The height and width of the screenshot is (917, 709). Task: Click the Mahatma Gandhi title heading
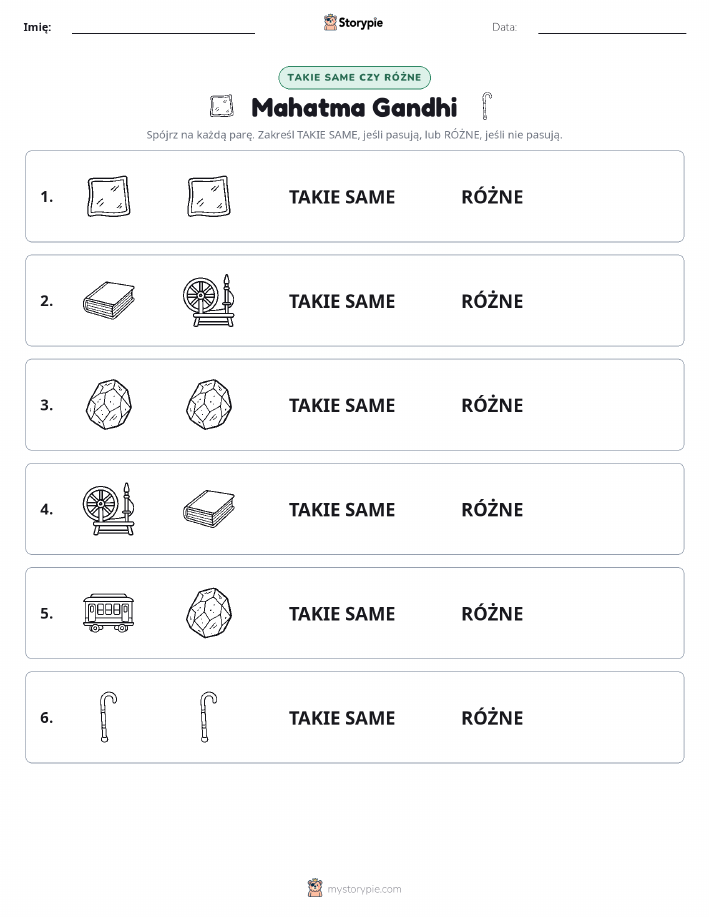click(354, 108)
